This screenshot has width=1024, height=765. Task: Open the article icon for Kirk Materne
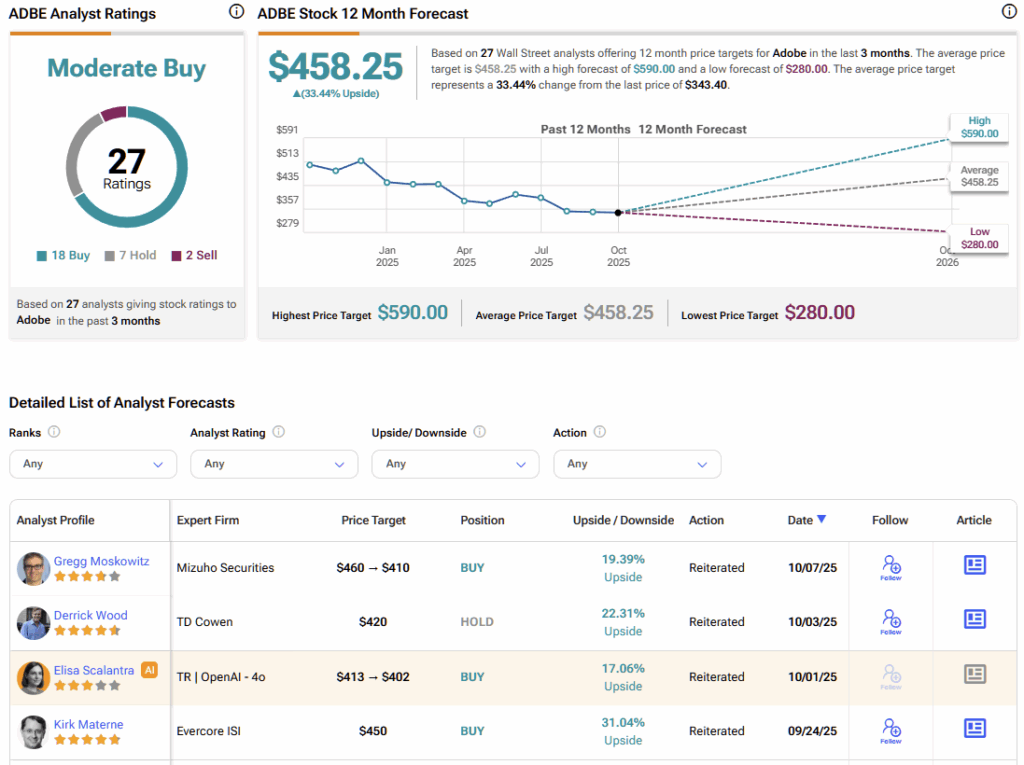click(x=974, y=728)
